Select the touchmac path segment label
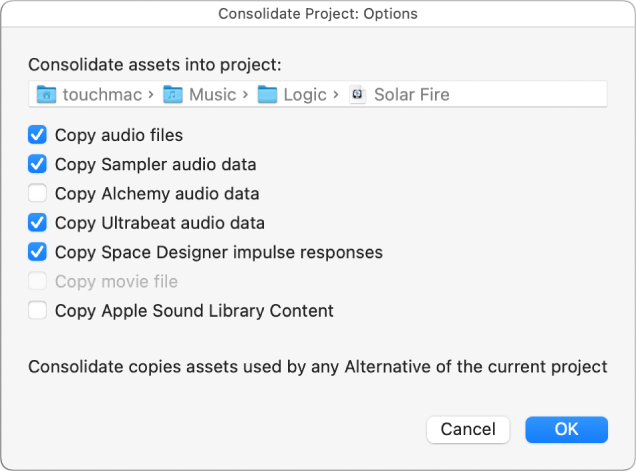The image size is (636, 471). pos(102,95)
